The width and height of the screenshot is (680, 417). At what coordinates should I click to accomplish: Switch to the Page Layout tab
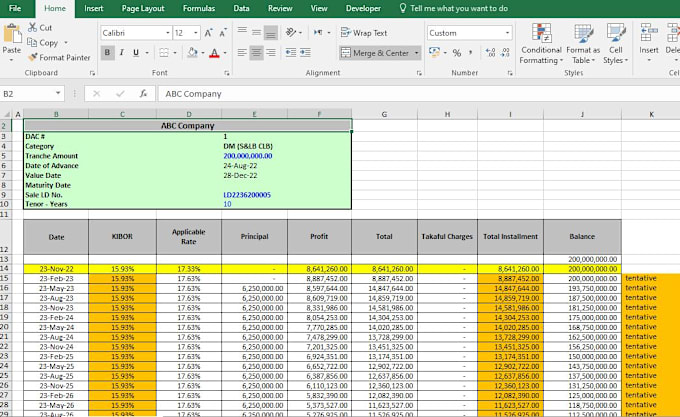[143, 8]
